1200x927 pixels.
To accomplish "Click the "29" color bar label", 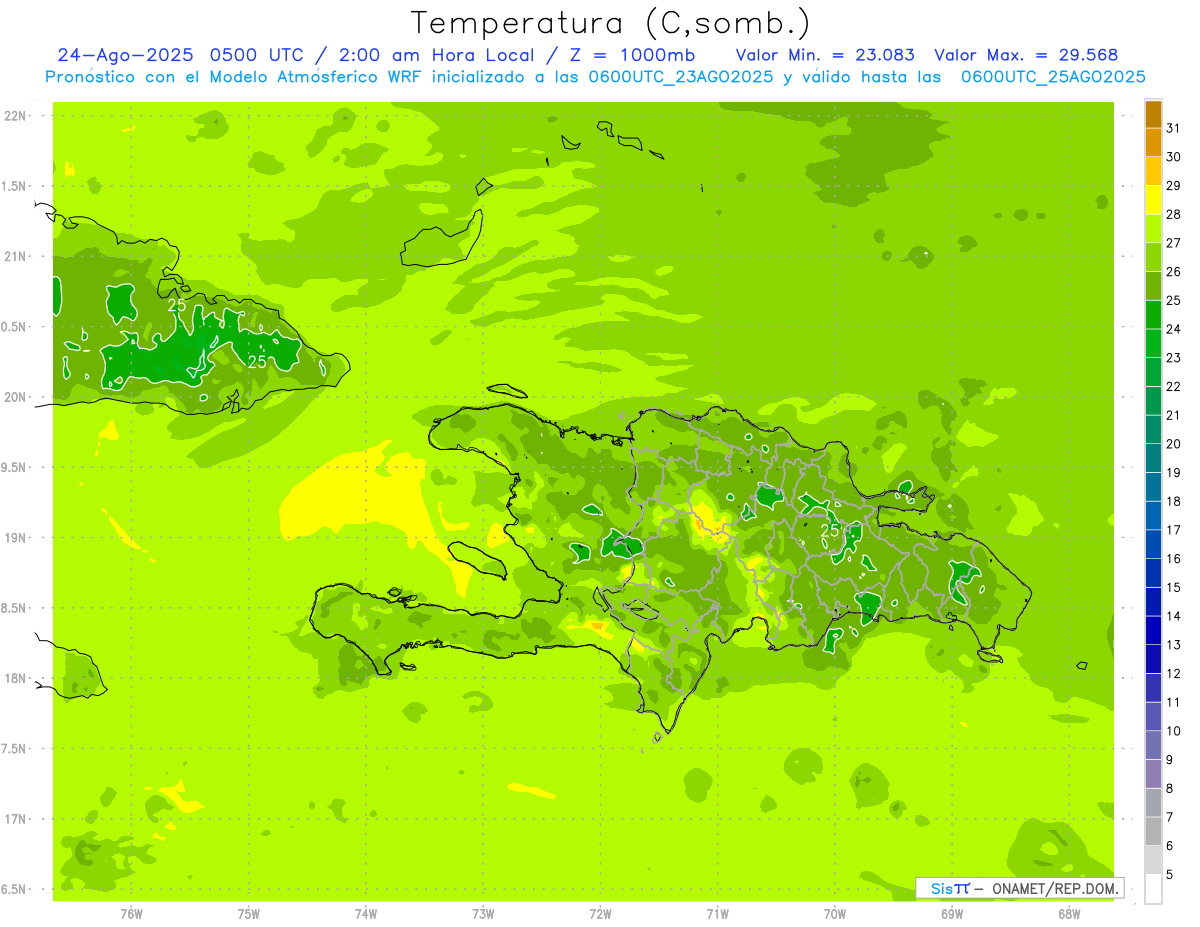I will coord(1173,186).
